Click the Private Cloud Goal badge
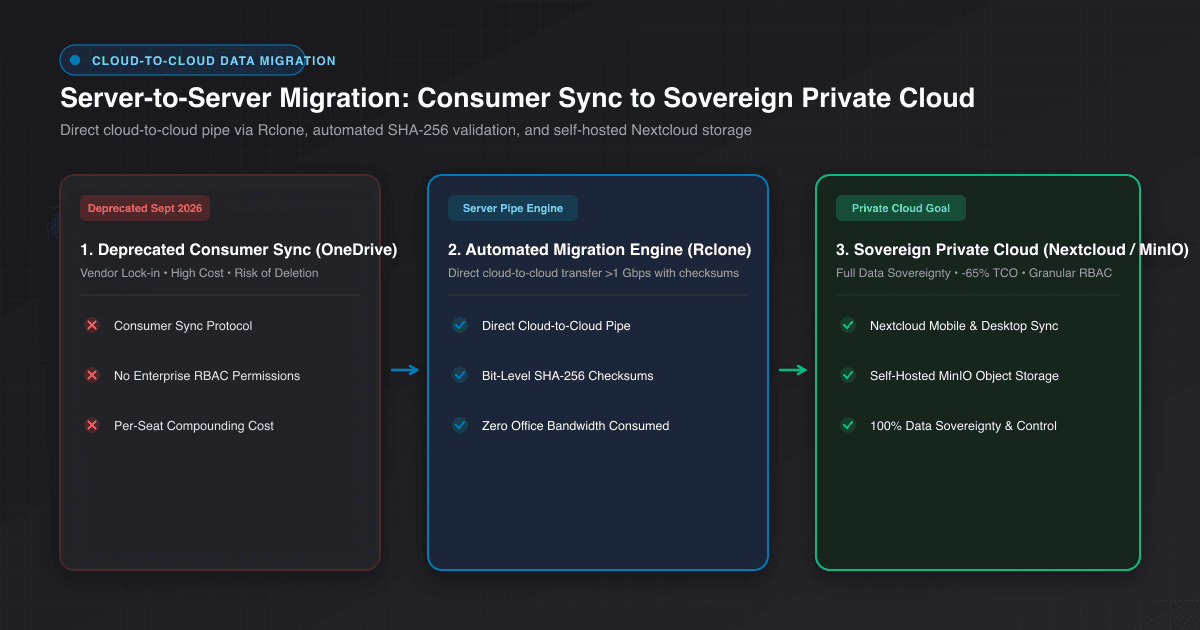Screen dimensions: 1200x630 [901, 208]
